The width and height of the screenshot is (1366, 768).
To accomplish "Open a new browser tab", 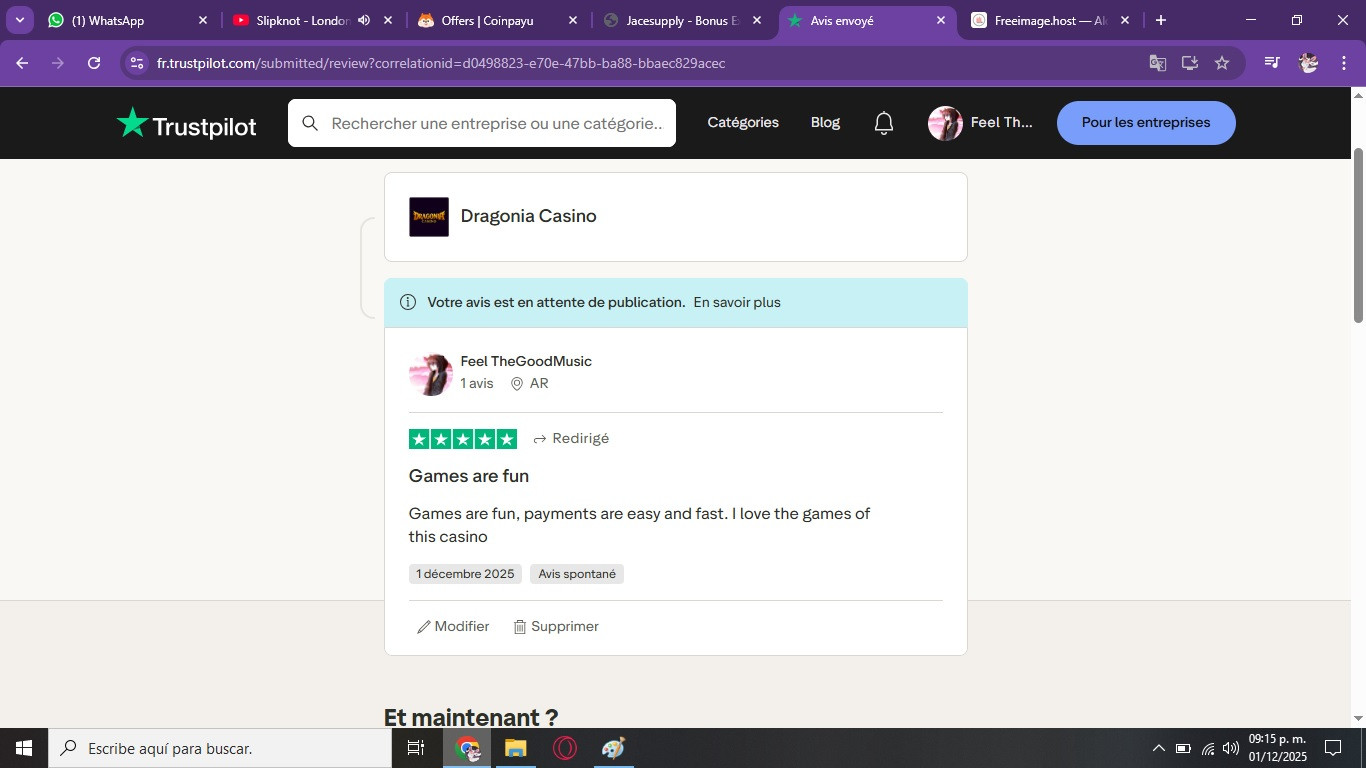I will pos(1160,20).
